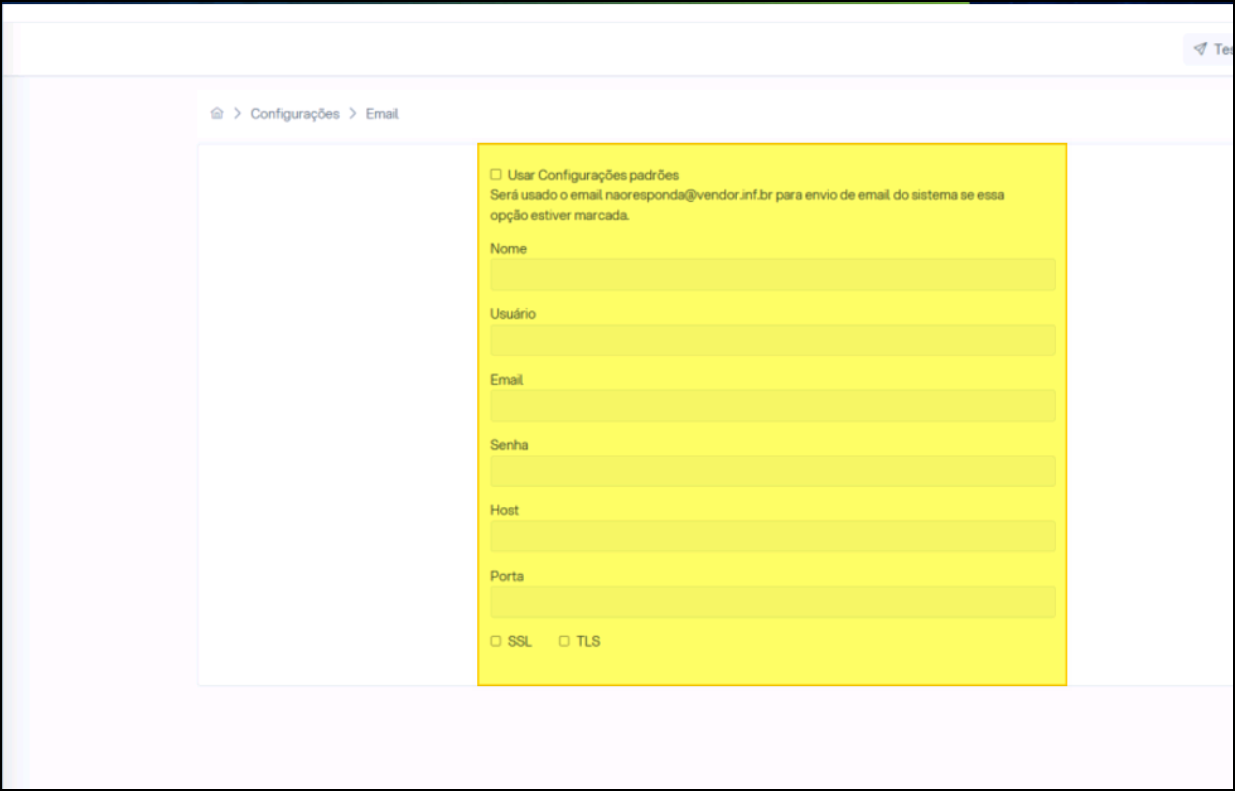Tick the TLS checkbox
This screenshot has width=1235, height=791.
pos(564,641)
